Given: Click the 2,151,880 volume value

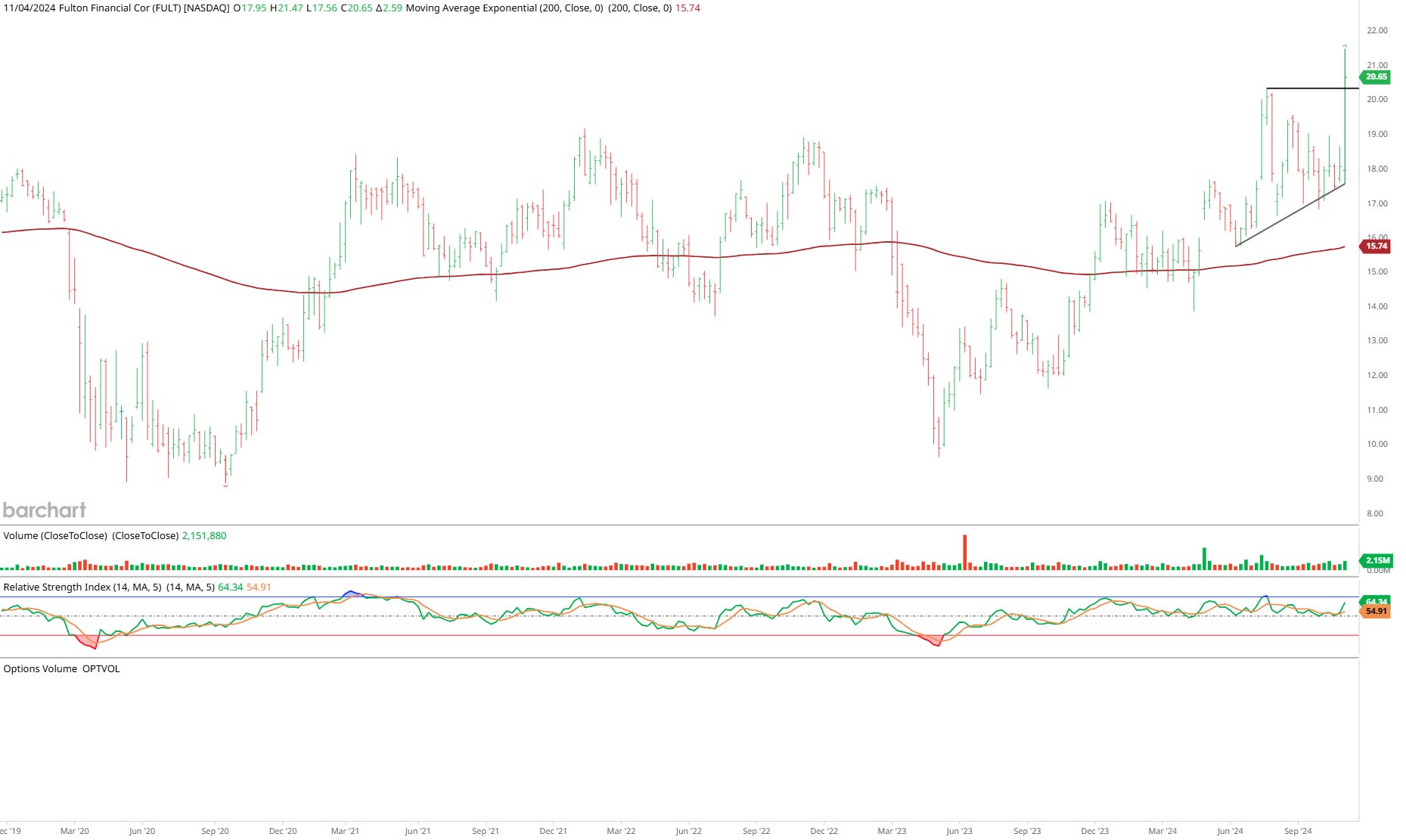Looking at the screenshot, I should coord(204,536).
